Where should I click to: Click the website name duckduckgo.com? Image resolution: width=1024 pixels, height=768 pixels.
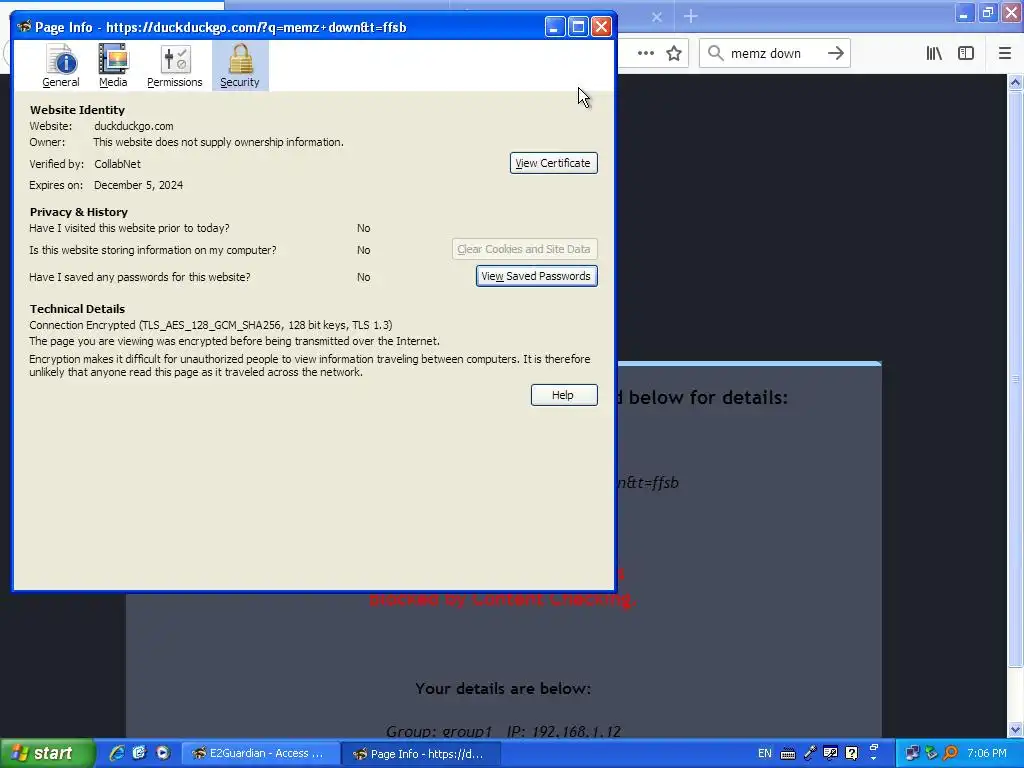coord(134,126)
